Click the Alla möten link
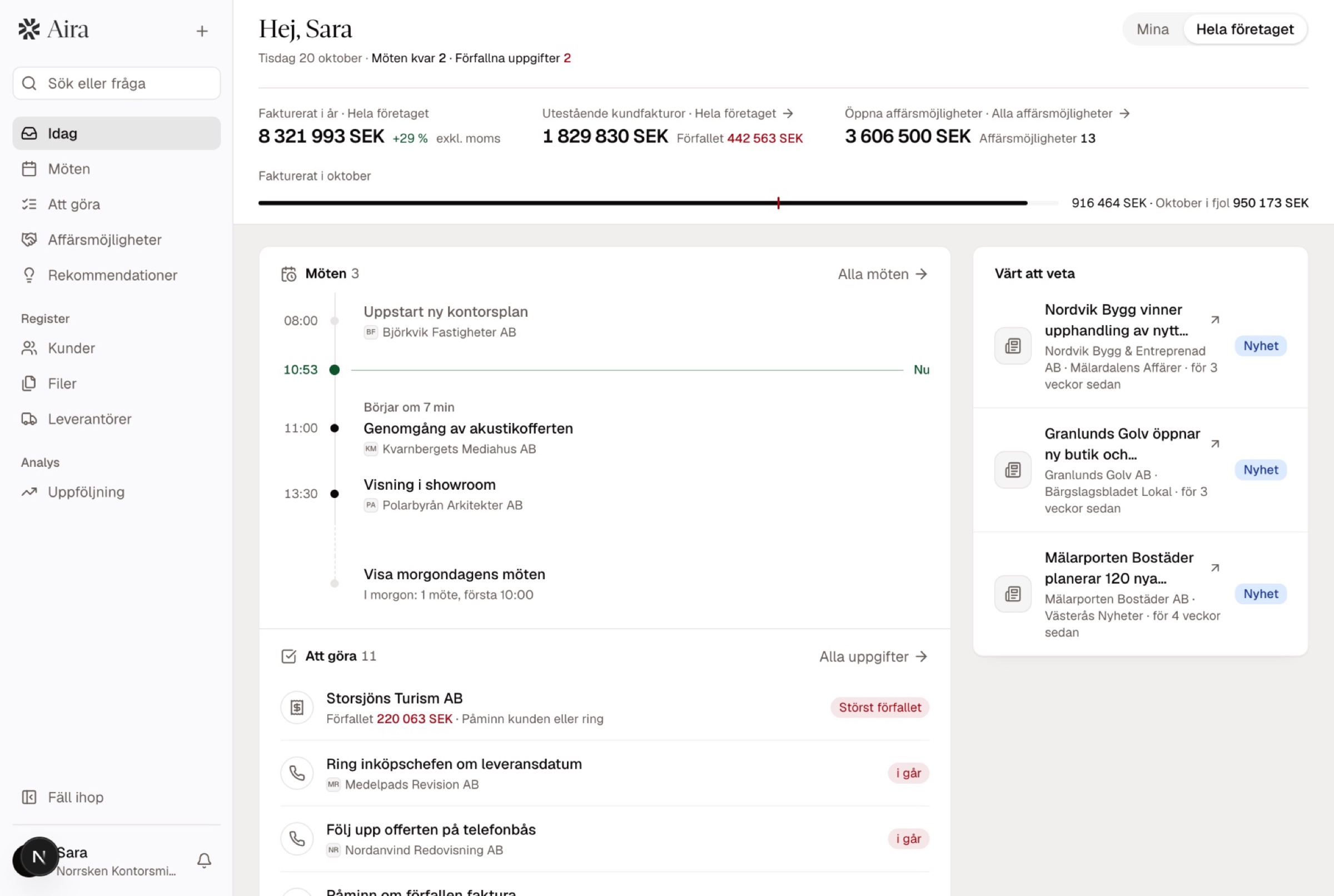Image resolution: width=1334 pixels, height=896 pixels. (883, 274)
